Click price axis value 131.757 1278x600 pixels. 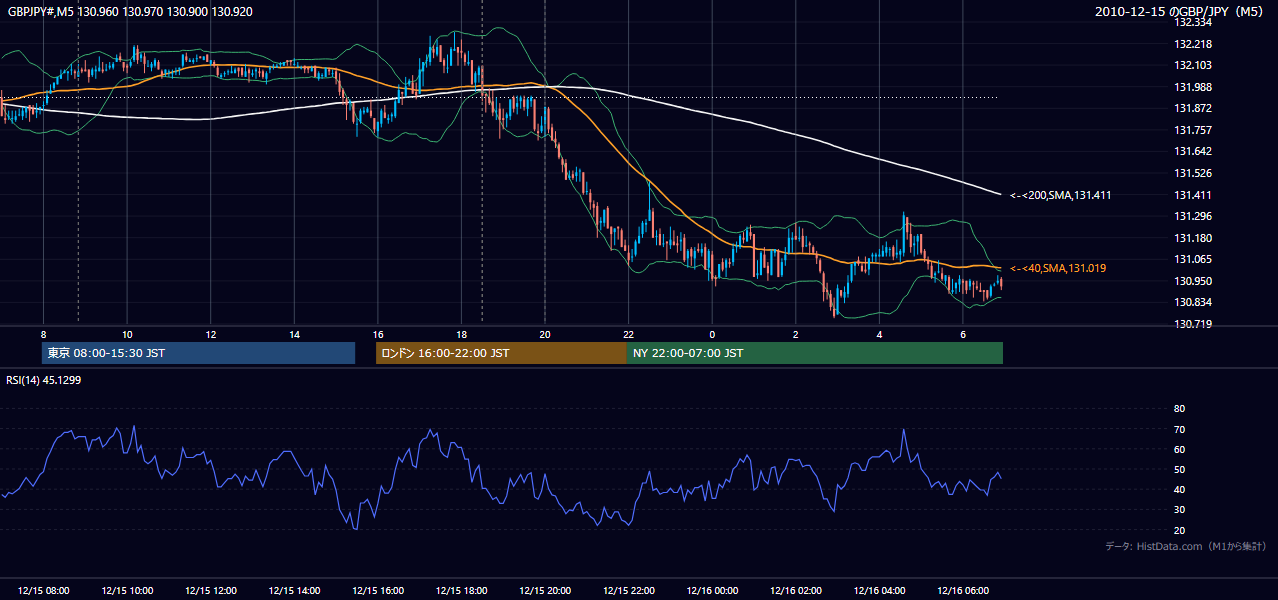[1193, 130]
